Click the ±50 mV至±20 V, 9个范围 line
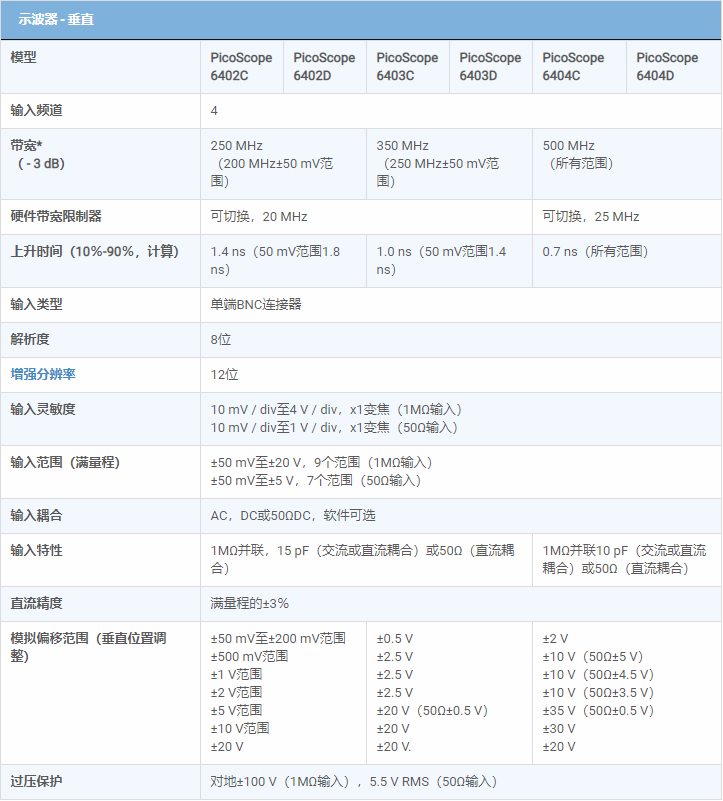Viewport: 723px width, 801px height. [321, 463]
